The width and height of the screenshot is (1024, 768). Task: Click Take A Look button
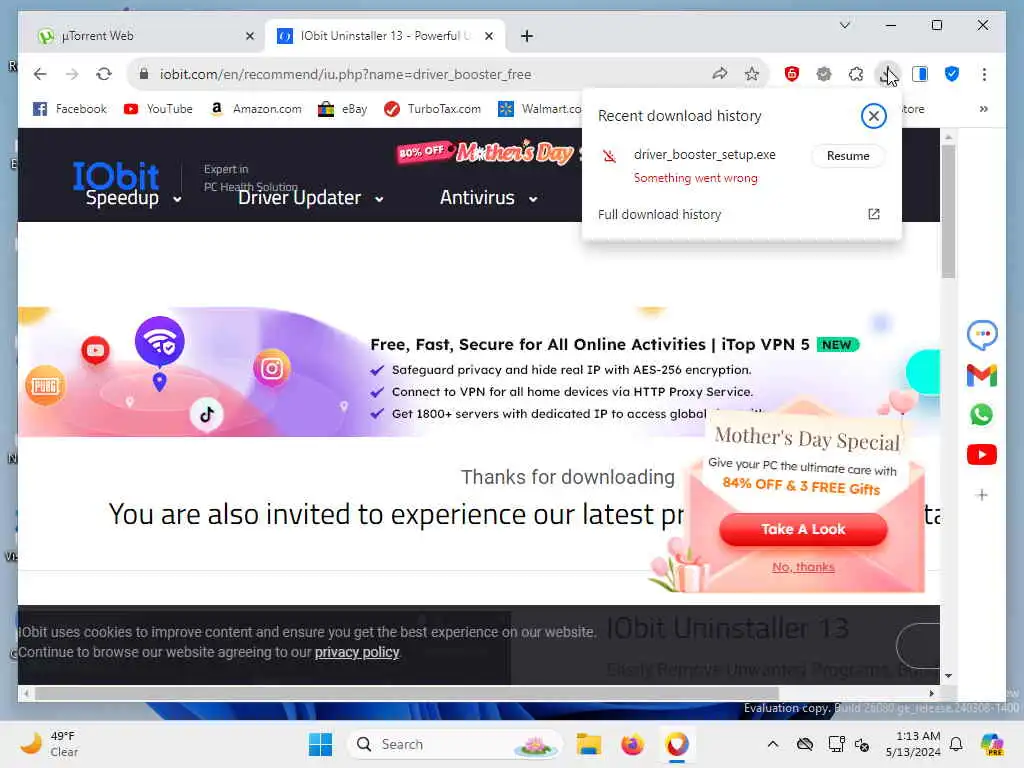coord(803,529)
